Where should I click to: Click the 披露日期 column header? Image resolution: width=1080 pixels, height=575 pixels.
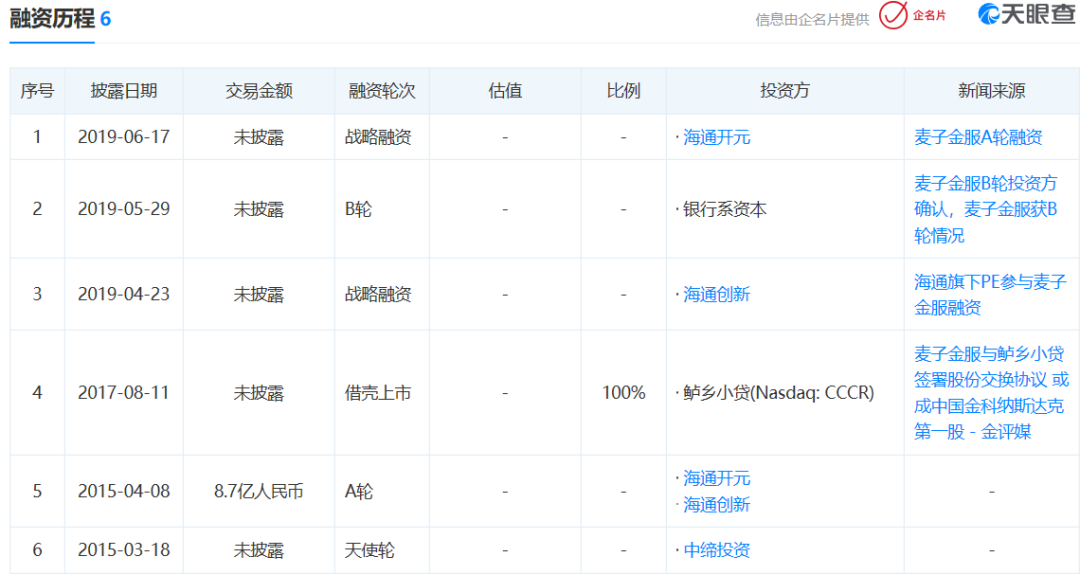click(124, 91)
